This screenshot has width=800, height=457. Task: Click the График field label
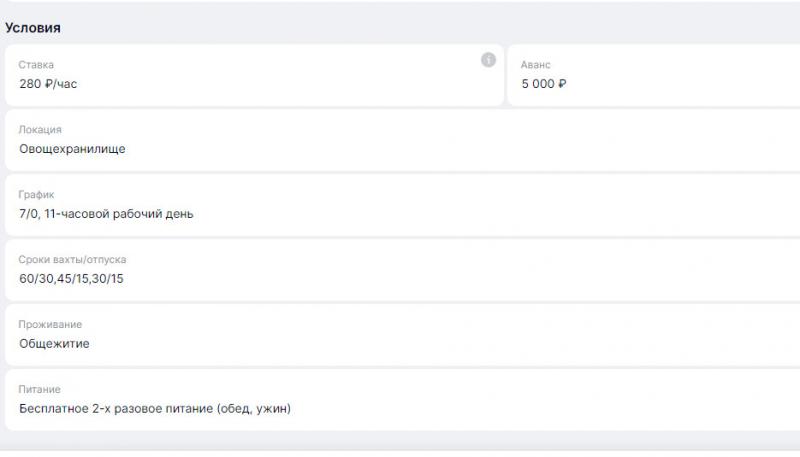pos(36,194)
